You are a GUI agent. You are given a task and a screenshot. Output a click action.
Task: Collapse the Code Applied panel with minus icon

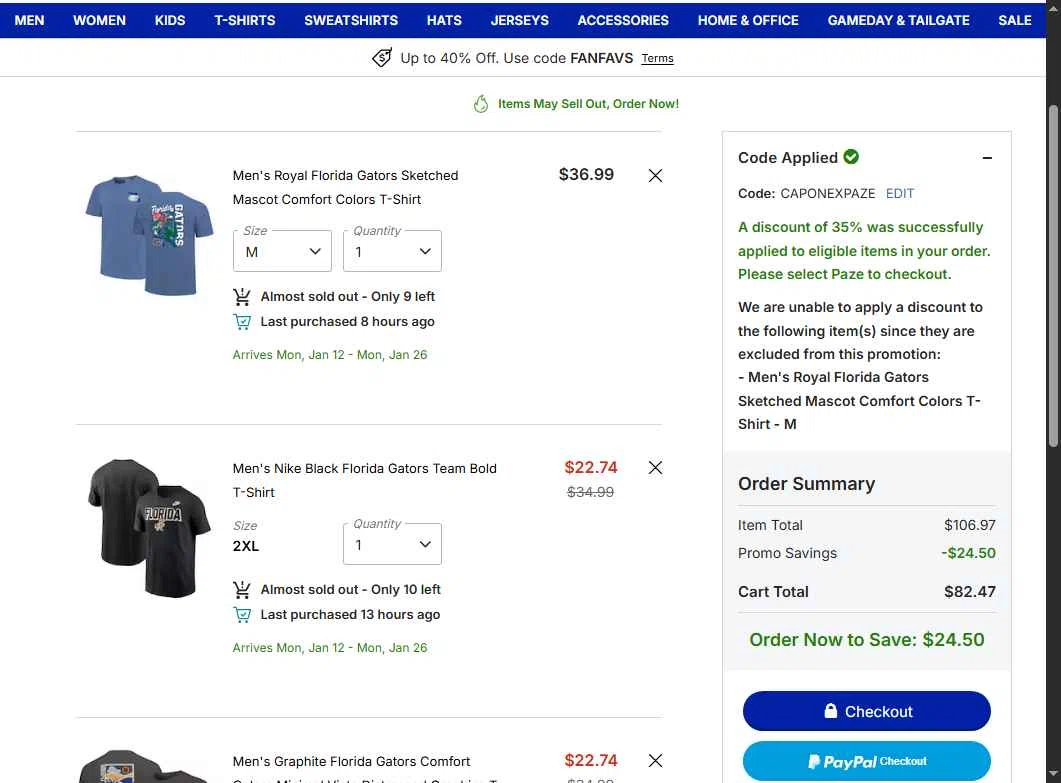pos(987,158)
